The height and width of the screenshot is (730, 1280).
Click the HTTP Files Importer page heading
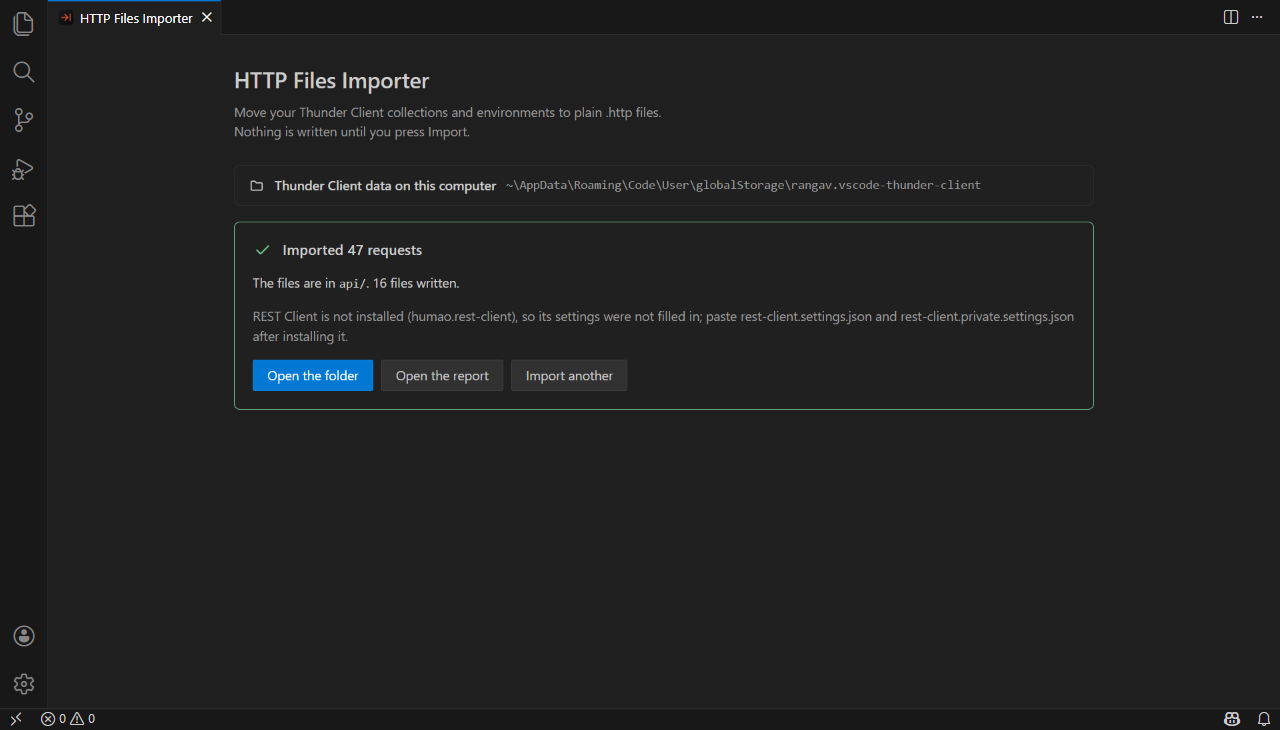click(x=332, y=80)
